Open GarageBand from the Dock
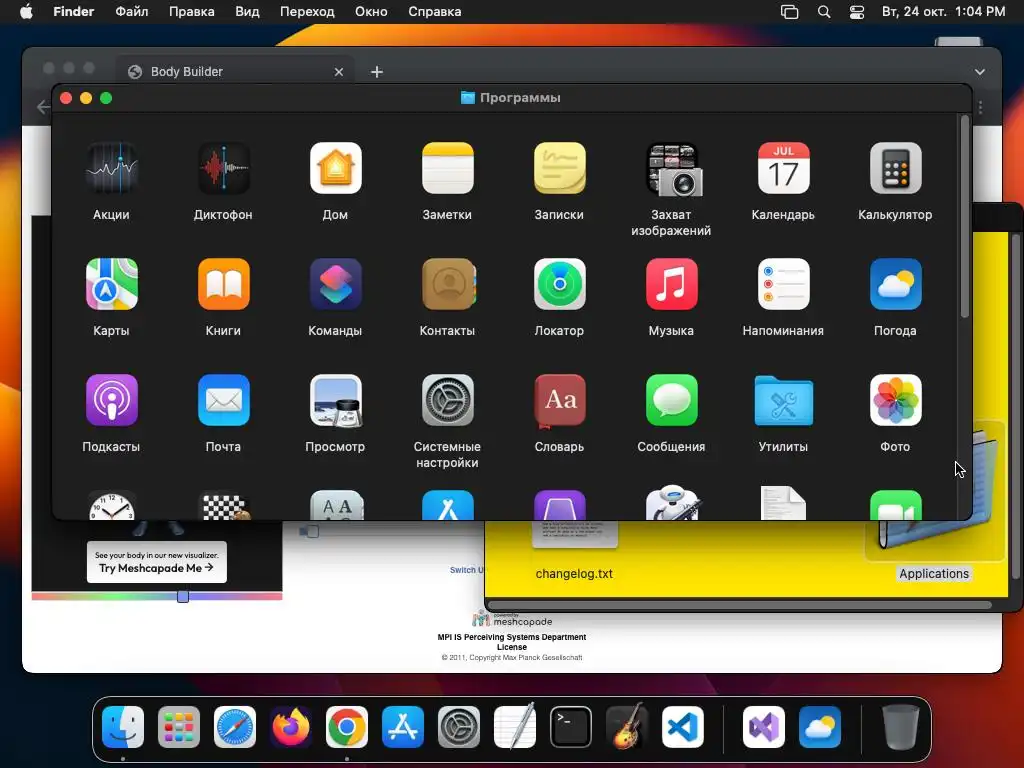This screenshot has height=768, width=1024. tap(627, 727)
